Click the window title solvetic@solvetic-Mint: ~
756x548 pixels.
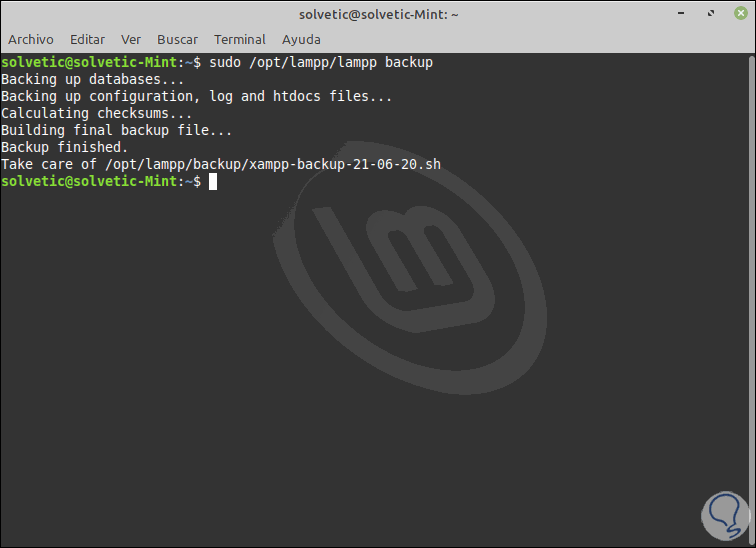(378, 14)
